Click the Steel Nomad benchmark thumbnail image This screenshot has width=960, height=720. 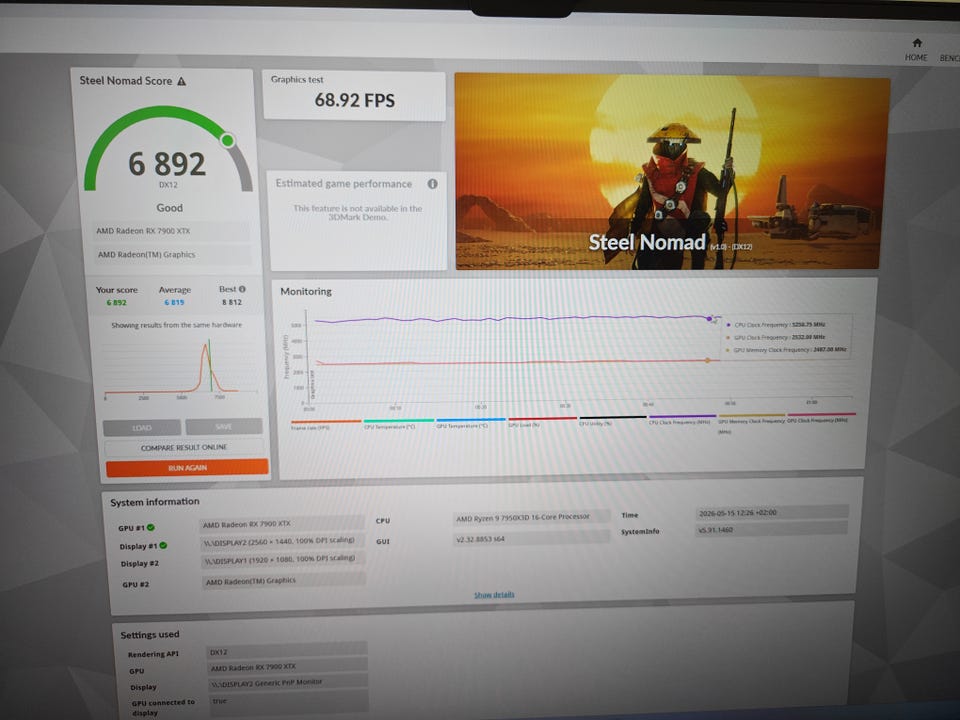click(672, 171)
